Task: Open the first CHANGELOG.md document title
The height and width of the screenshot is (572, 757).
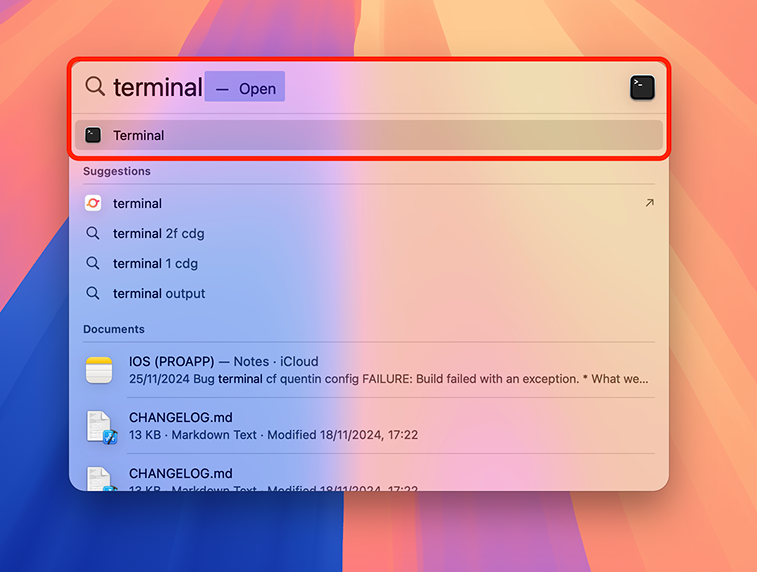Action: 180,417
